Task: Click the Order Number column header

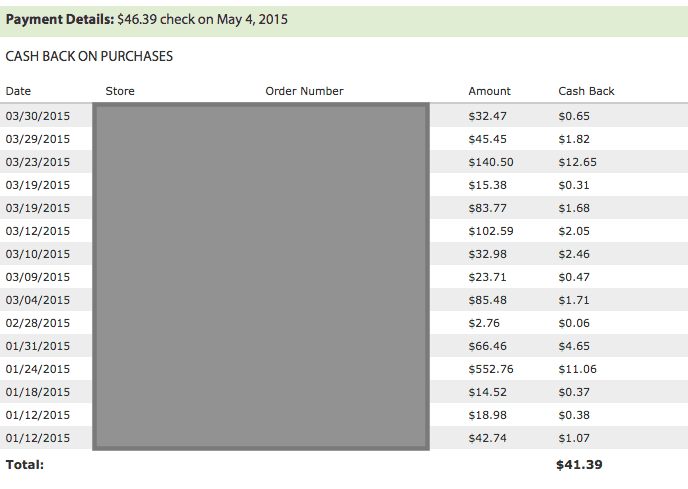Action: tap(304, 91)
